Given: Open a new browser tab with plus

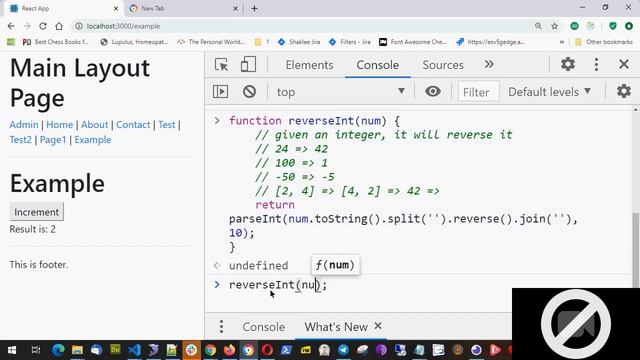Looking at the screenshot, I should pyautogui.click(x=254, y=8).
